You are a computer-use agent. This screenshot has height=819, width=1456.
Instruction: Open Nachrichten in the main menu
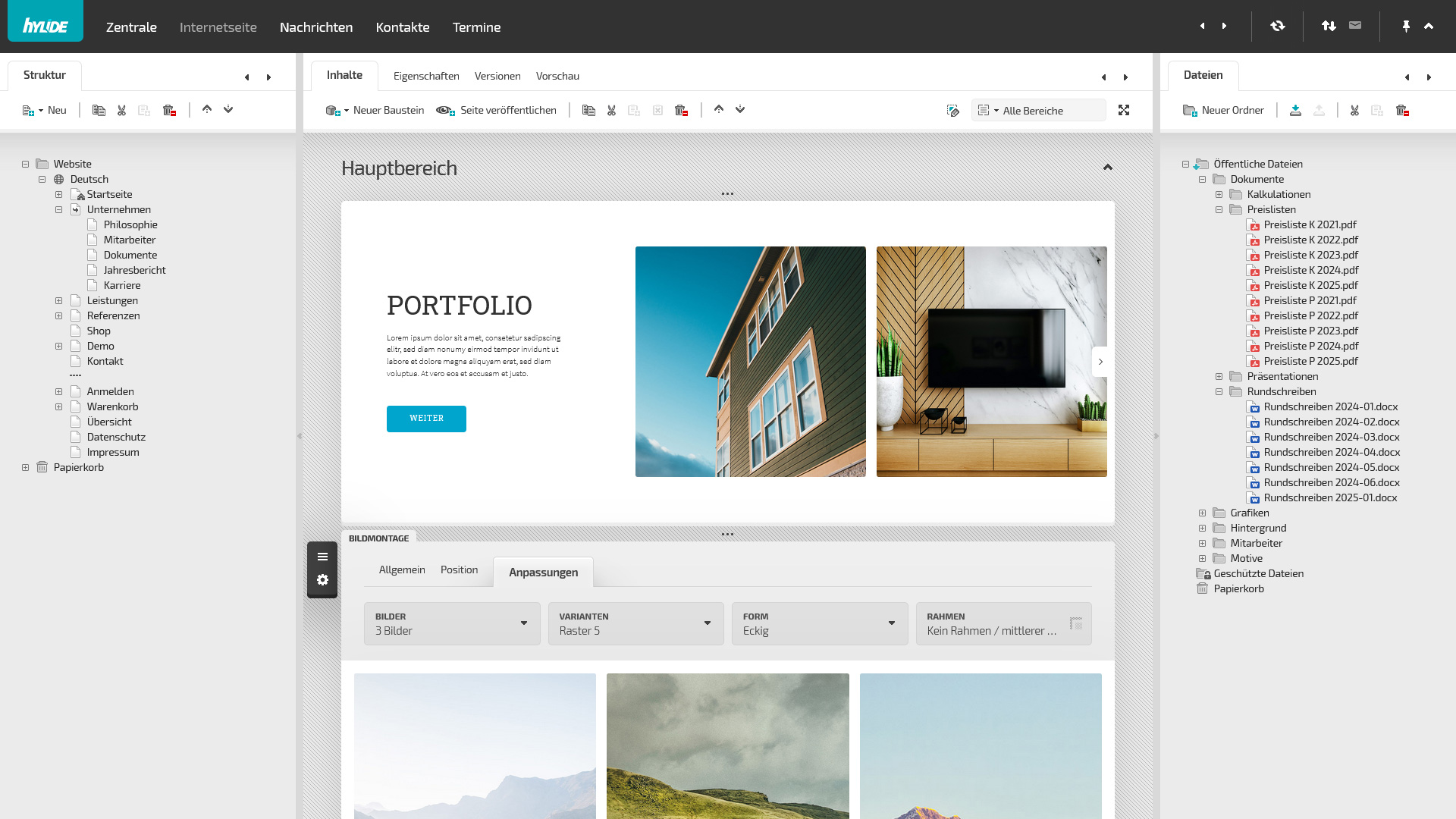pos(316,27)
